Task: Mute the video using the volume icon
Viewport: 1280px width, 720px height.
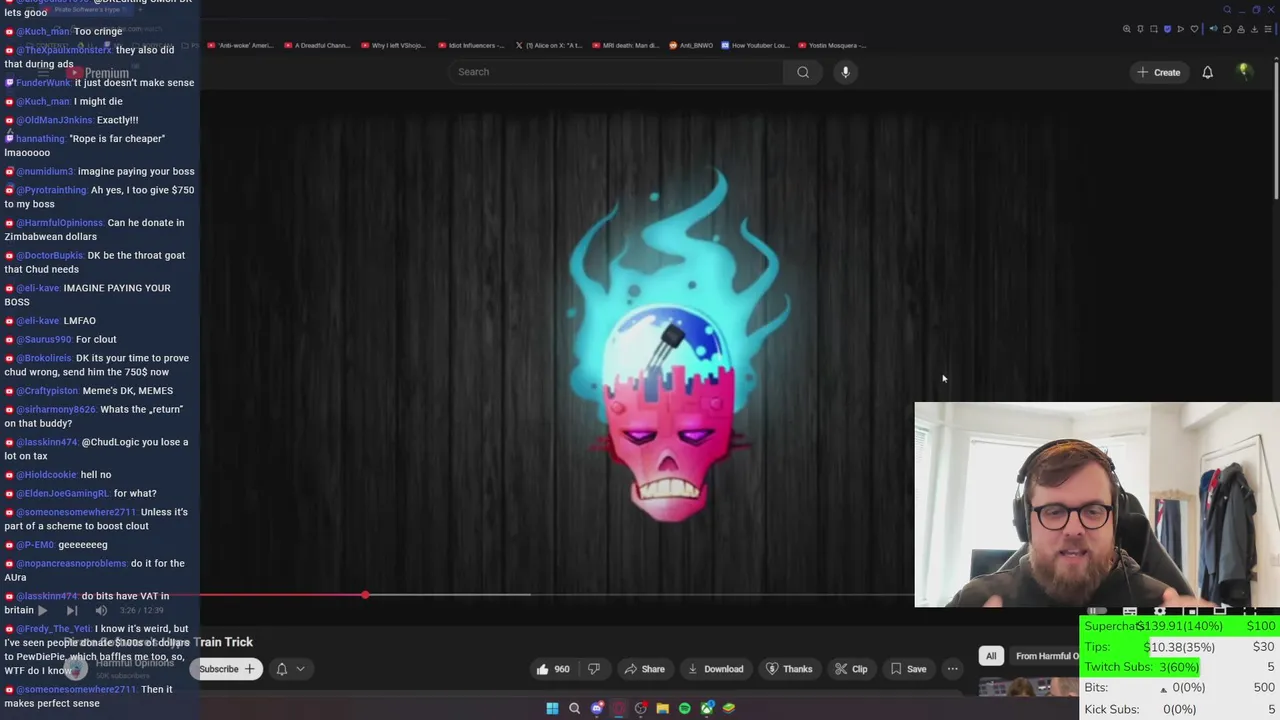Action: [x=101, y=610]
